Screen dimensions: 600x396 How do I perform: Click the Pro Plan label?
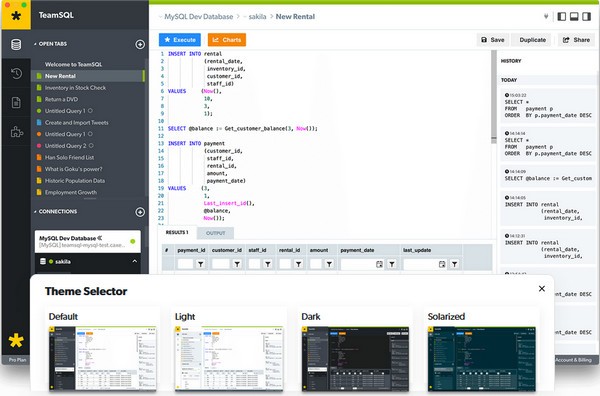click(x=18, y=360)
